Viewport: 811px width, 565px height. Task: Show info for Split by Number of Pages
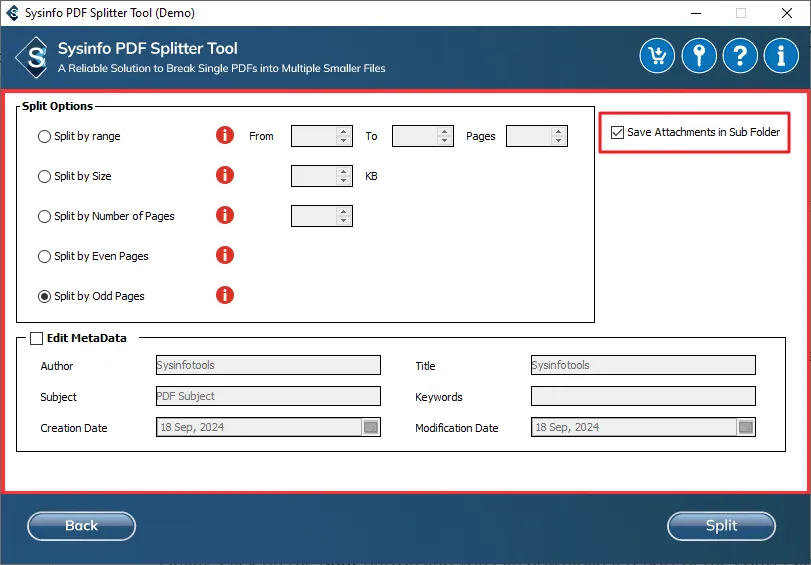[225, 216]
